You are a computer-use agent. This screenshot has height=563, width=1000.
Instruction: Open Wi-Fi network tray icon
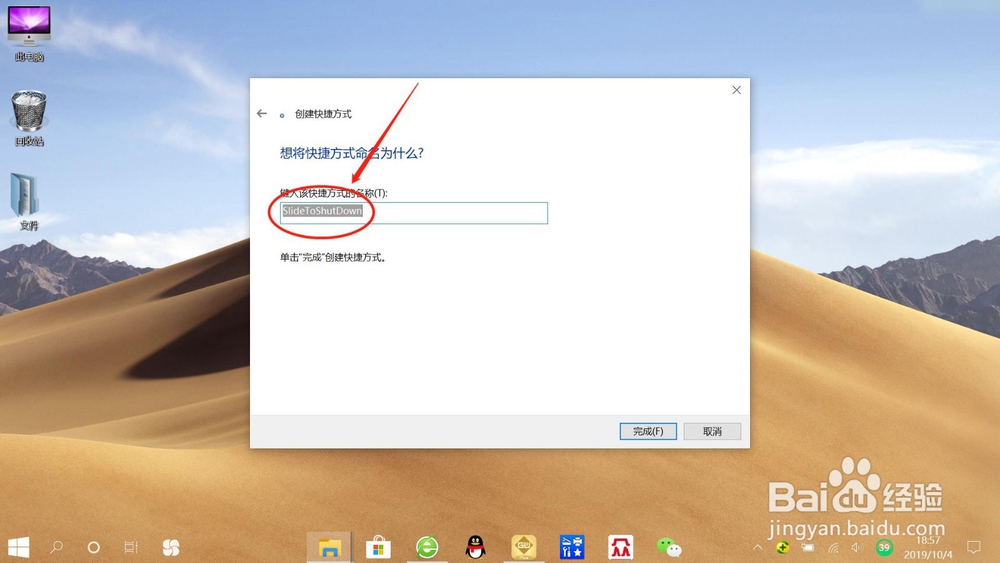pyautogui.click(x=833, y=547)
